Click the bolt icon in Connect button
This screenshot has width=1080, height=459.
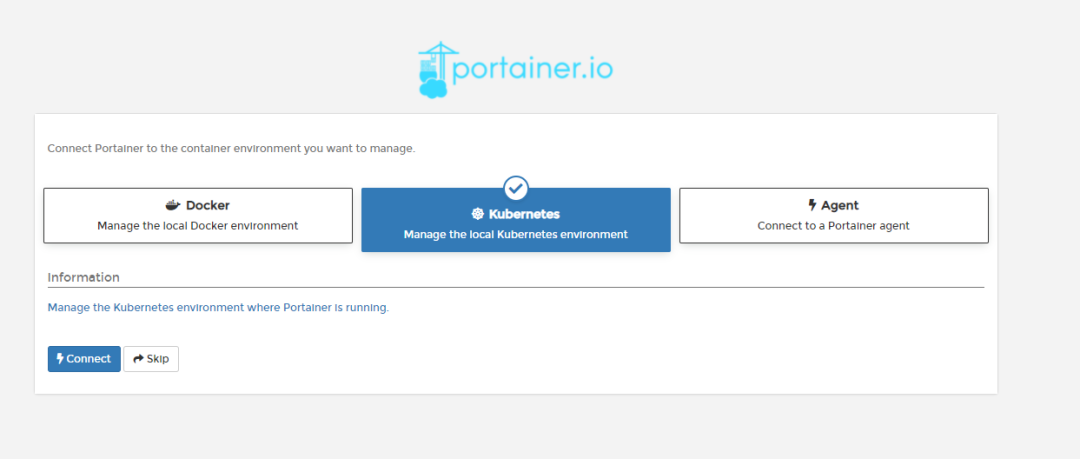tap(60, 359)
